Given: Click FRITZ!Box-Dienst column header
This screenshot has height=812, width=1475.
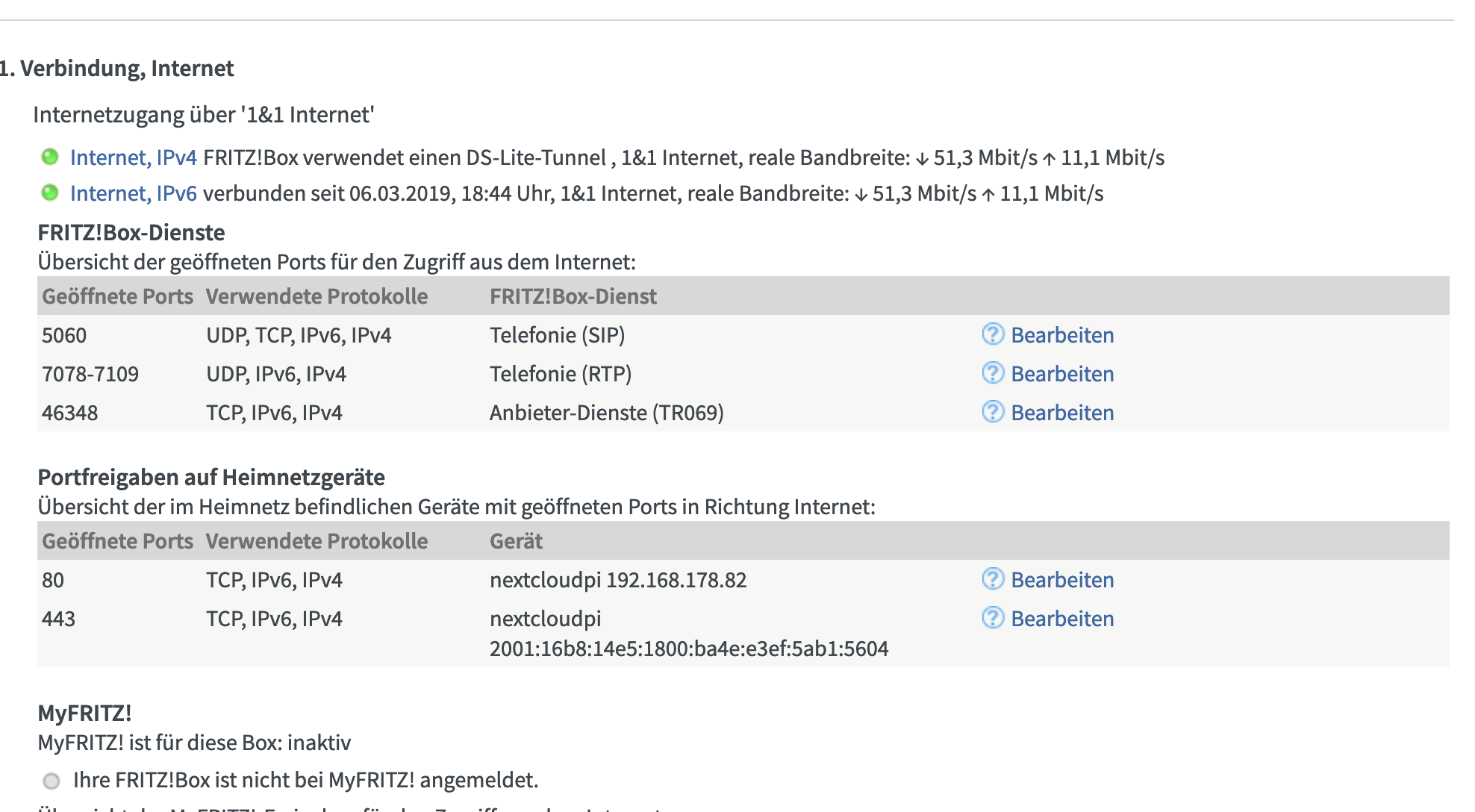Looking at the screenshot, I should [x=573, y=296].
